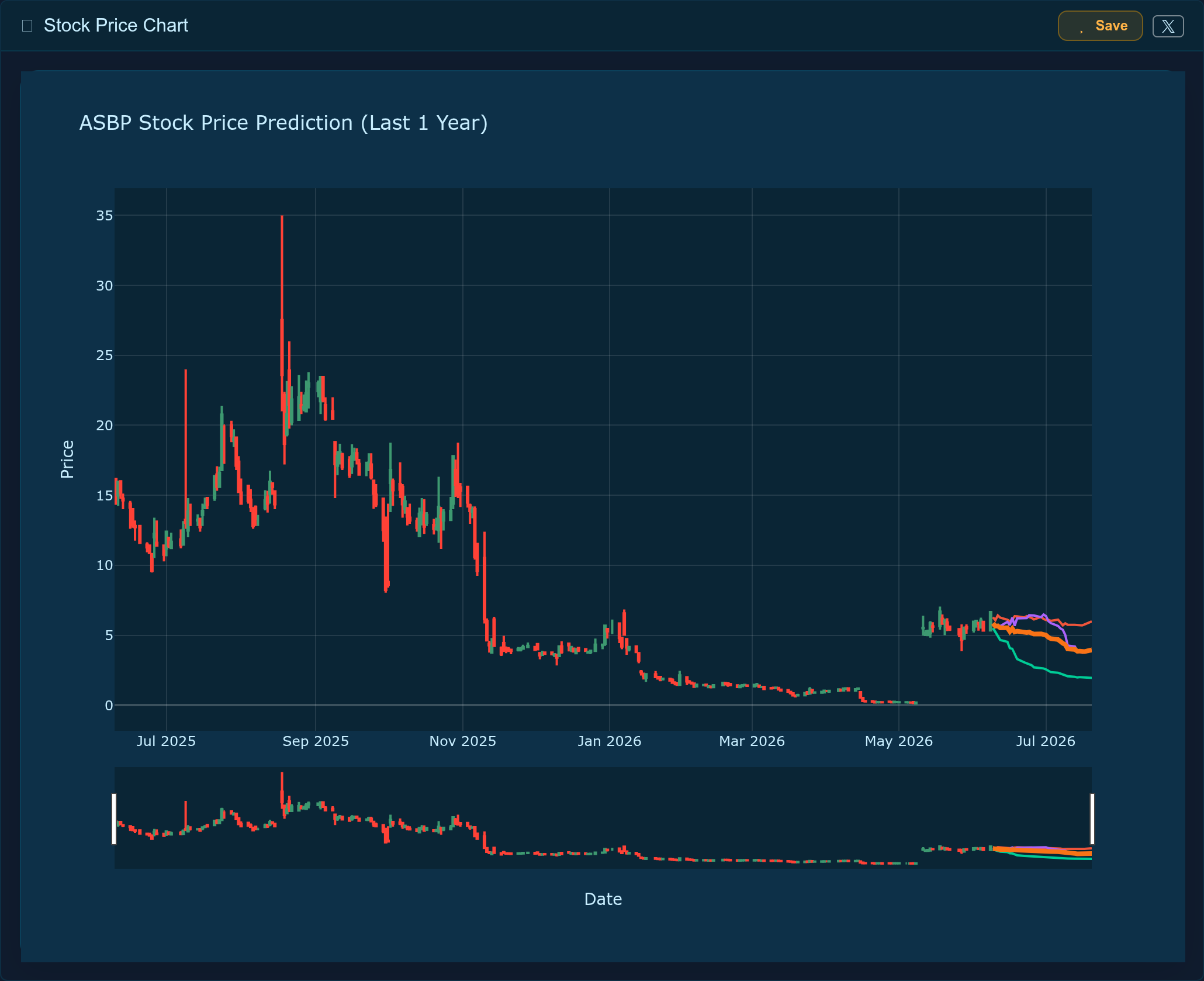1204x981 pixels.
Task: Click the y-axis value 35
Action: (105, 216)
